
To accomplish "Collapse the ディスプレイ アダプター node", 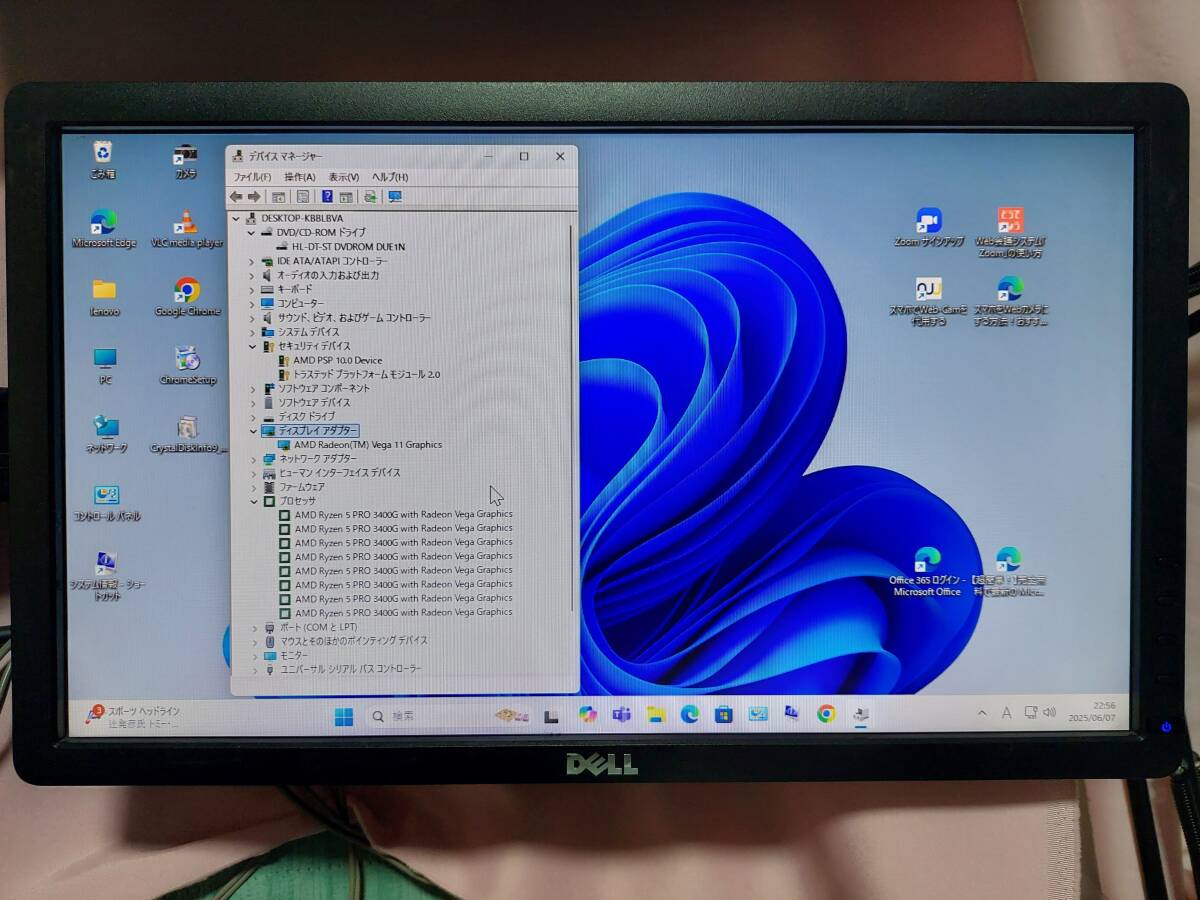I will click(253, 430).
